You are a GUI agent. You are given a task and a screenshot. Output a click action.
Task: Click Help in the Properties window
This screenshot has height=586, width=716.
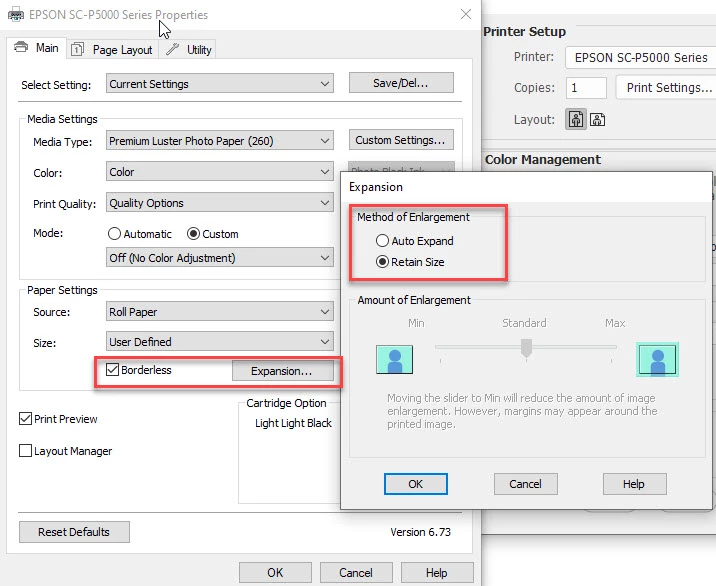coord(437,572)
